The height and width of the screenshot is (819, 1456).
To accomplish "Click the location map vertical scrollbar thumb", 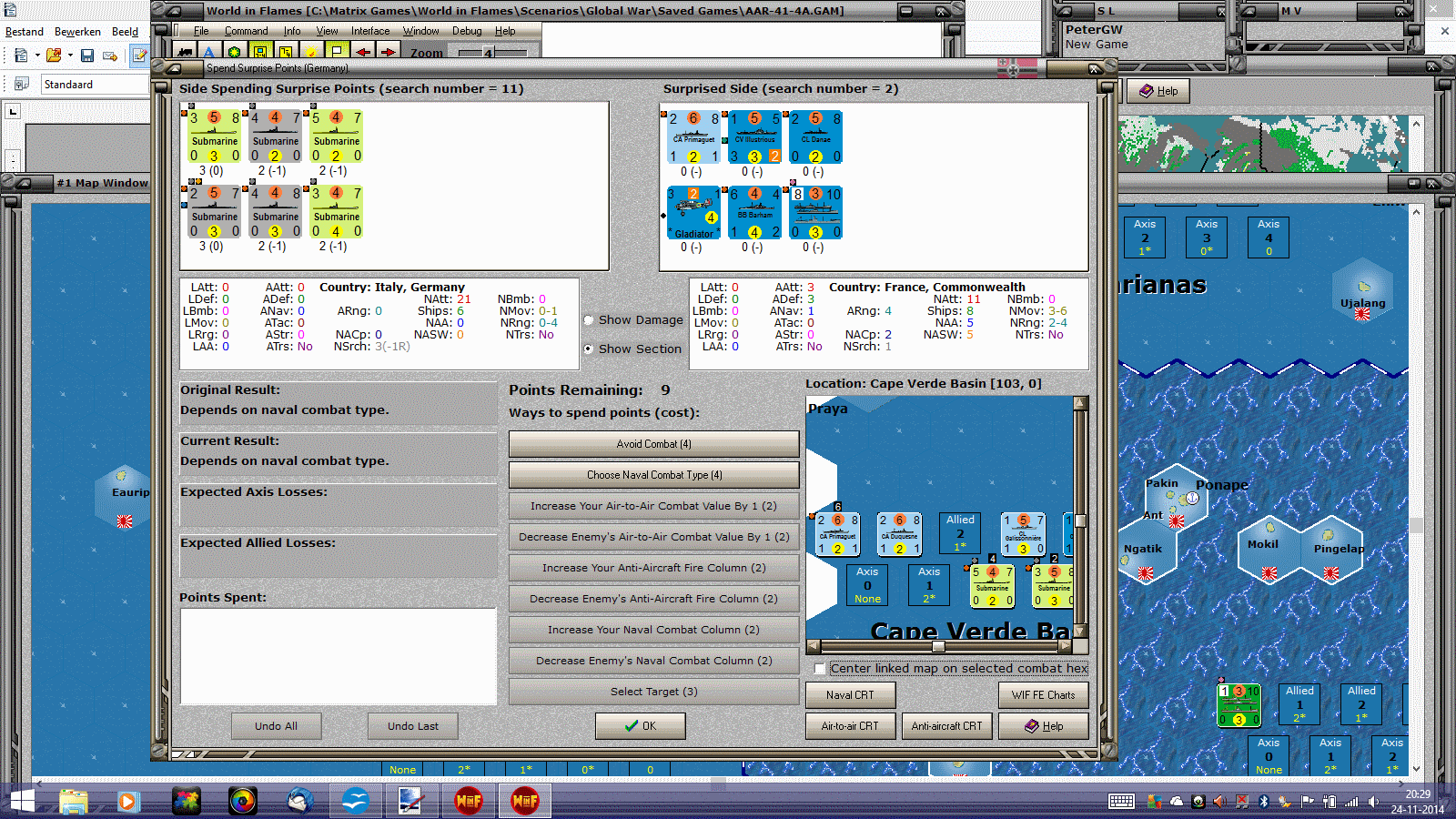I will (x=1080, y=521).
